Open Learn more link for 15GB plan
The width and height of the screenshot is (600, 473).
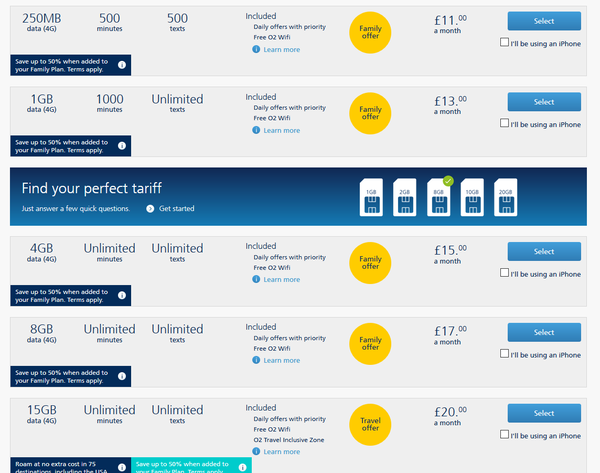point(281,452)
